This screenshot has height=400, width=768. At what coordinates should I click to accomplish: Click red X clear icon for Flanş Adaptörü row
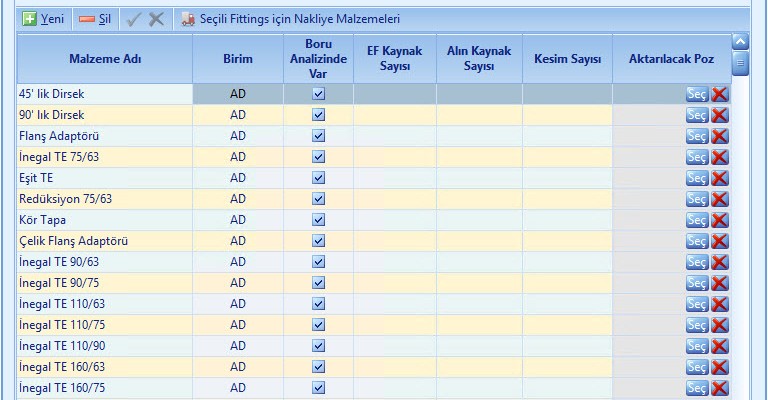tap(719, 136)
